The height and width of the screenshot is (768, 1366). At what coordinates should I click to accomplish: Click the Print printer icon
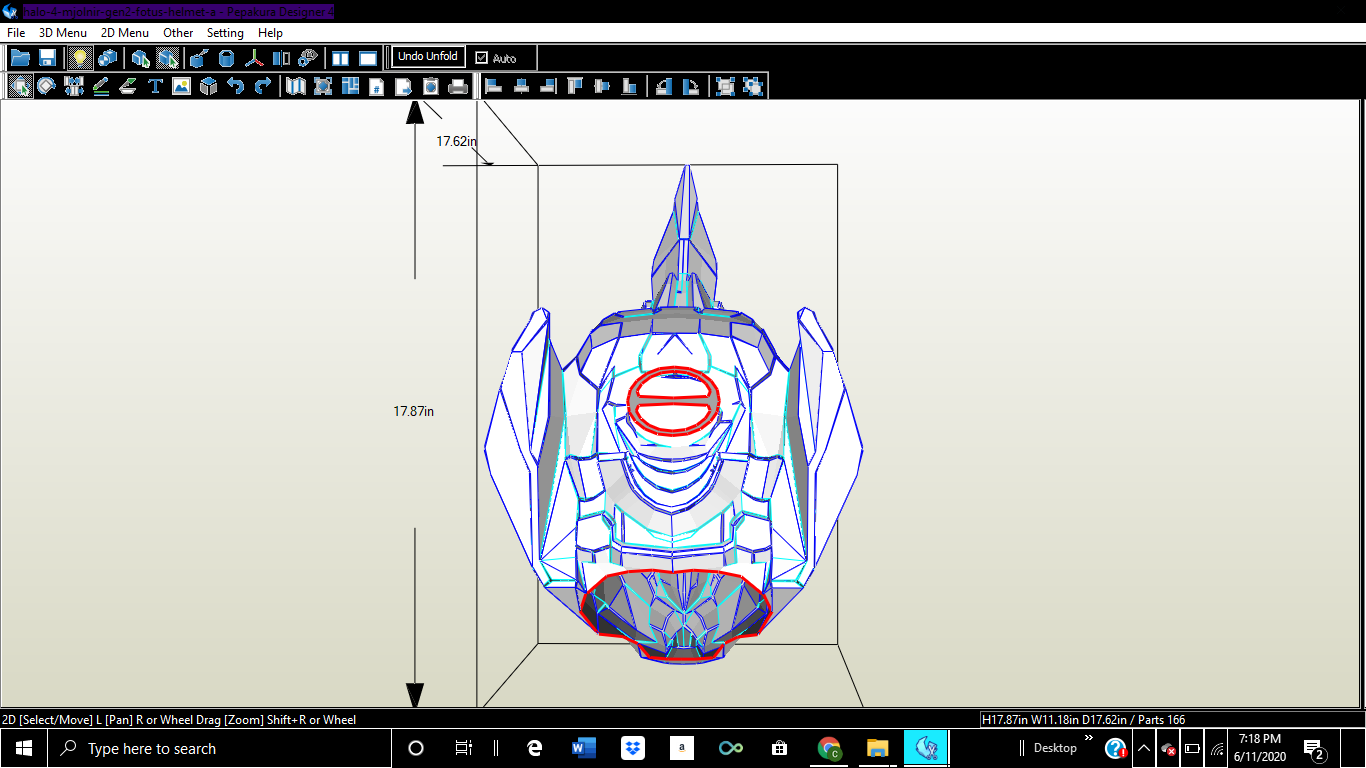(458, 86)
